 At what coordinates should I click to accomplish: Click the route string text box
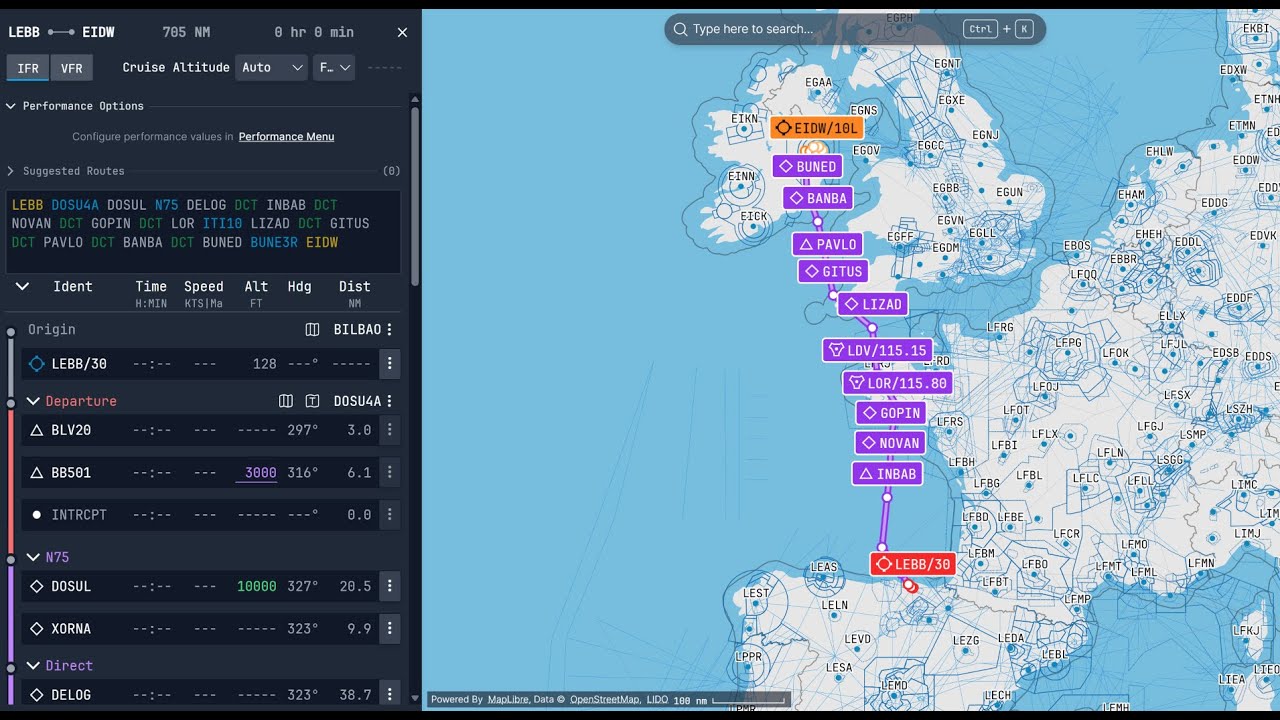[x=204, y=232]
